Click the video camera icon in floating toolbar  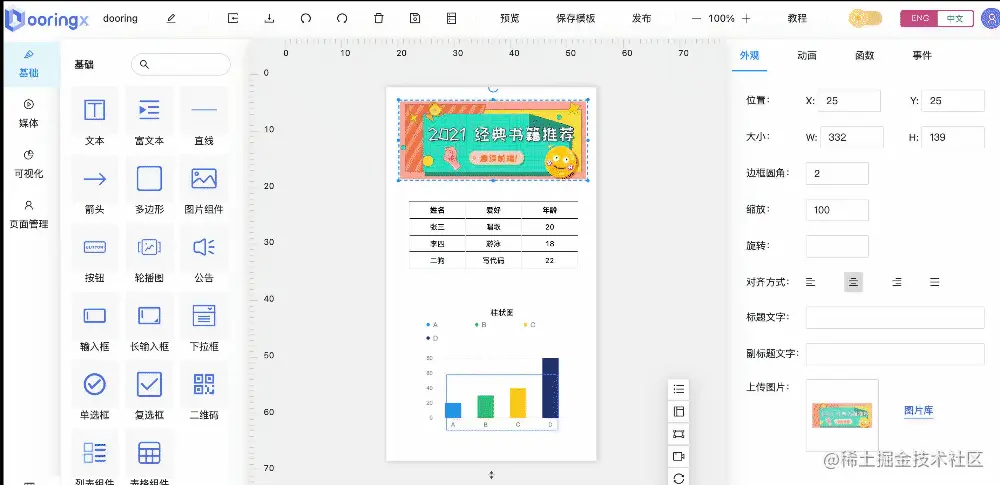pos(679,456)
